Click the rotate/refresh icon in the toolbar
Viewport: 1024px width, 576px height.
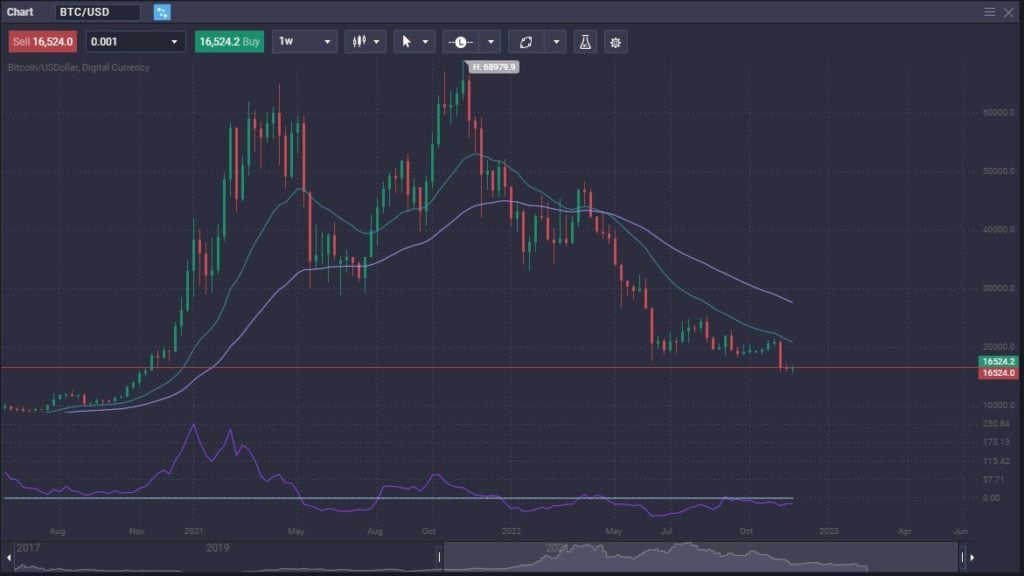pyautogui.click(x=526, y=42)
